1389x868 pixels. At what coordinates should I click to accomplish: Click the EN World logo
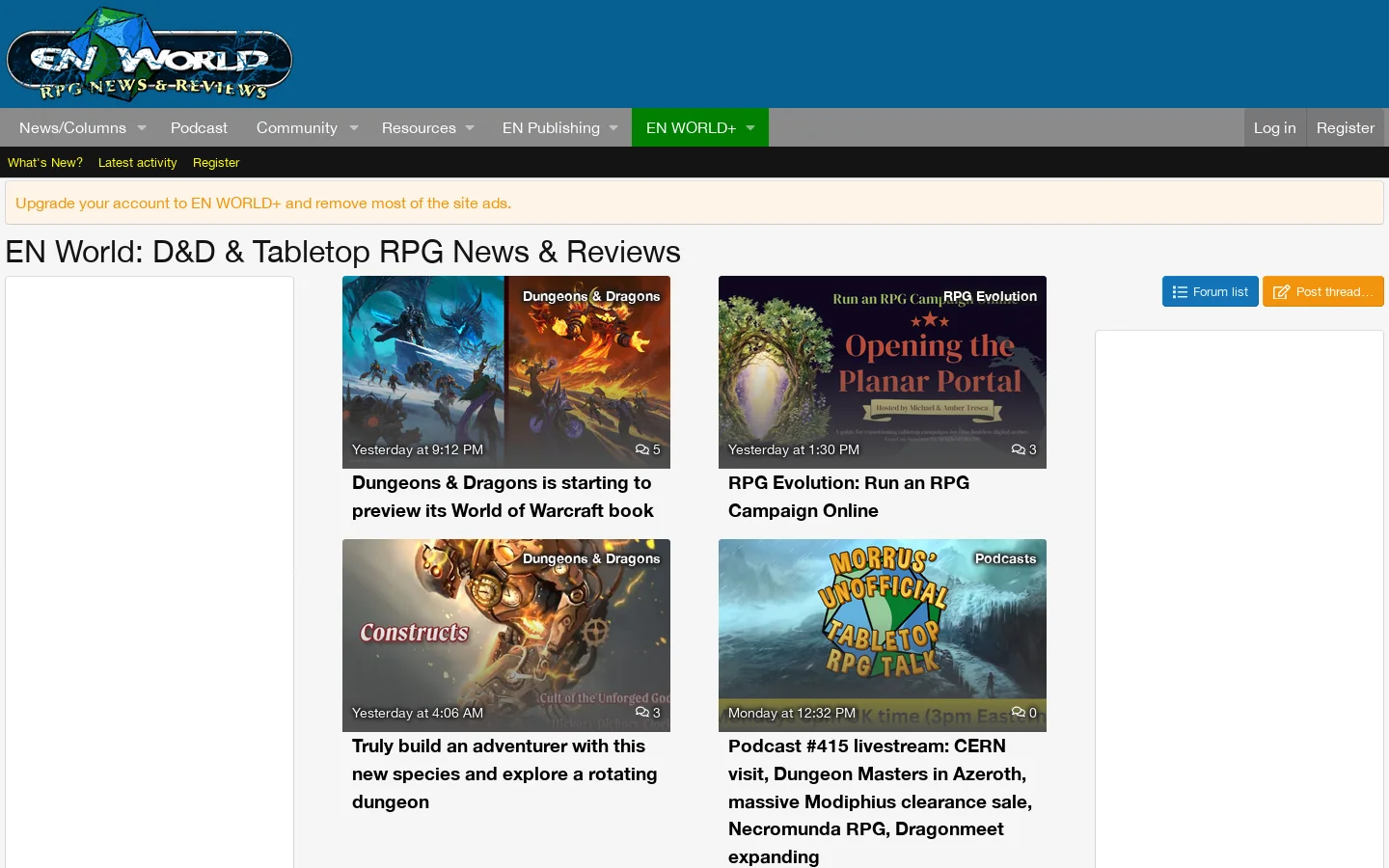point(150,54)
